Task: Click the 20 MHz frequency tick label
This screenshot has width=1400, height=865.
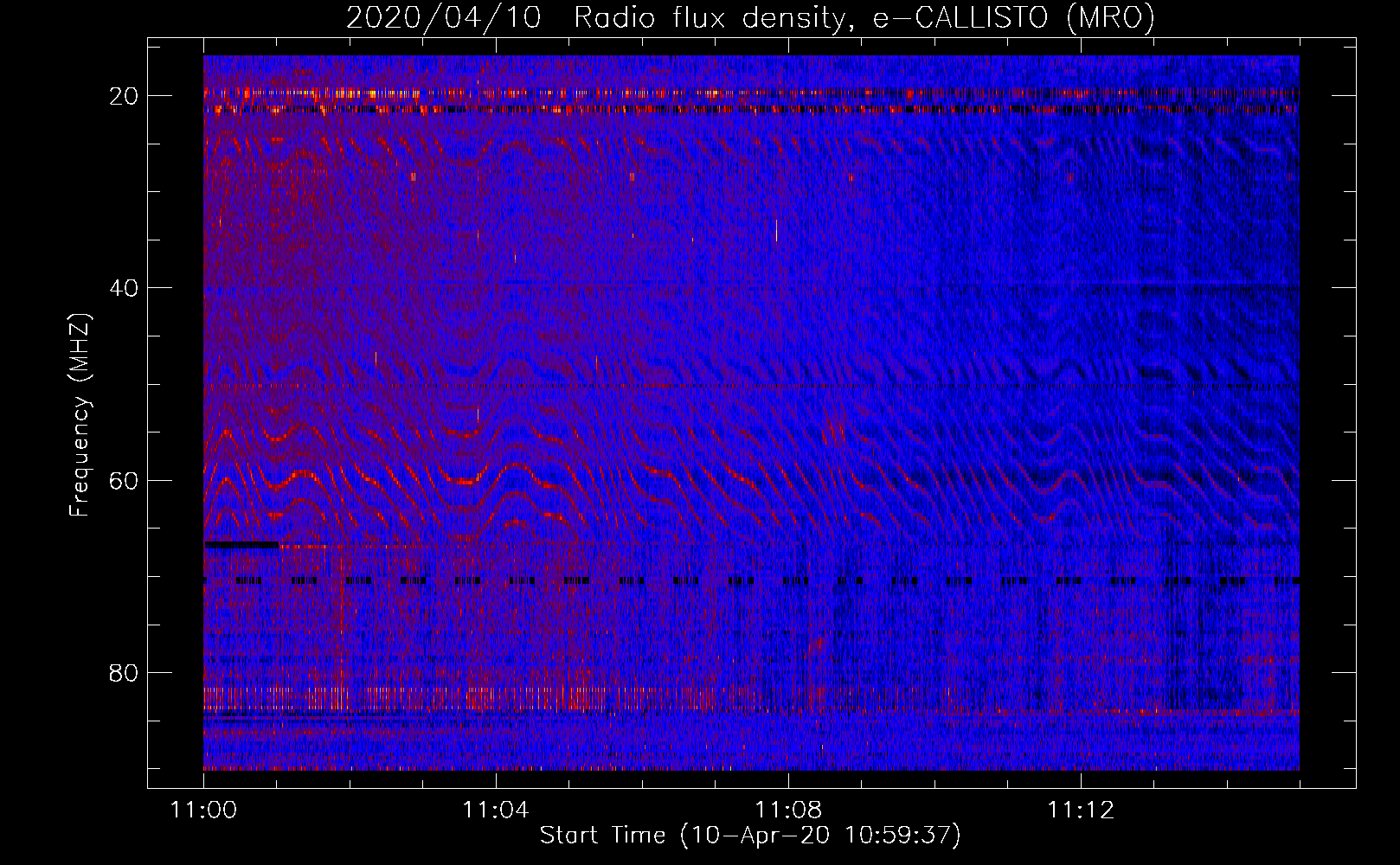Action: [125, 96]
